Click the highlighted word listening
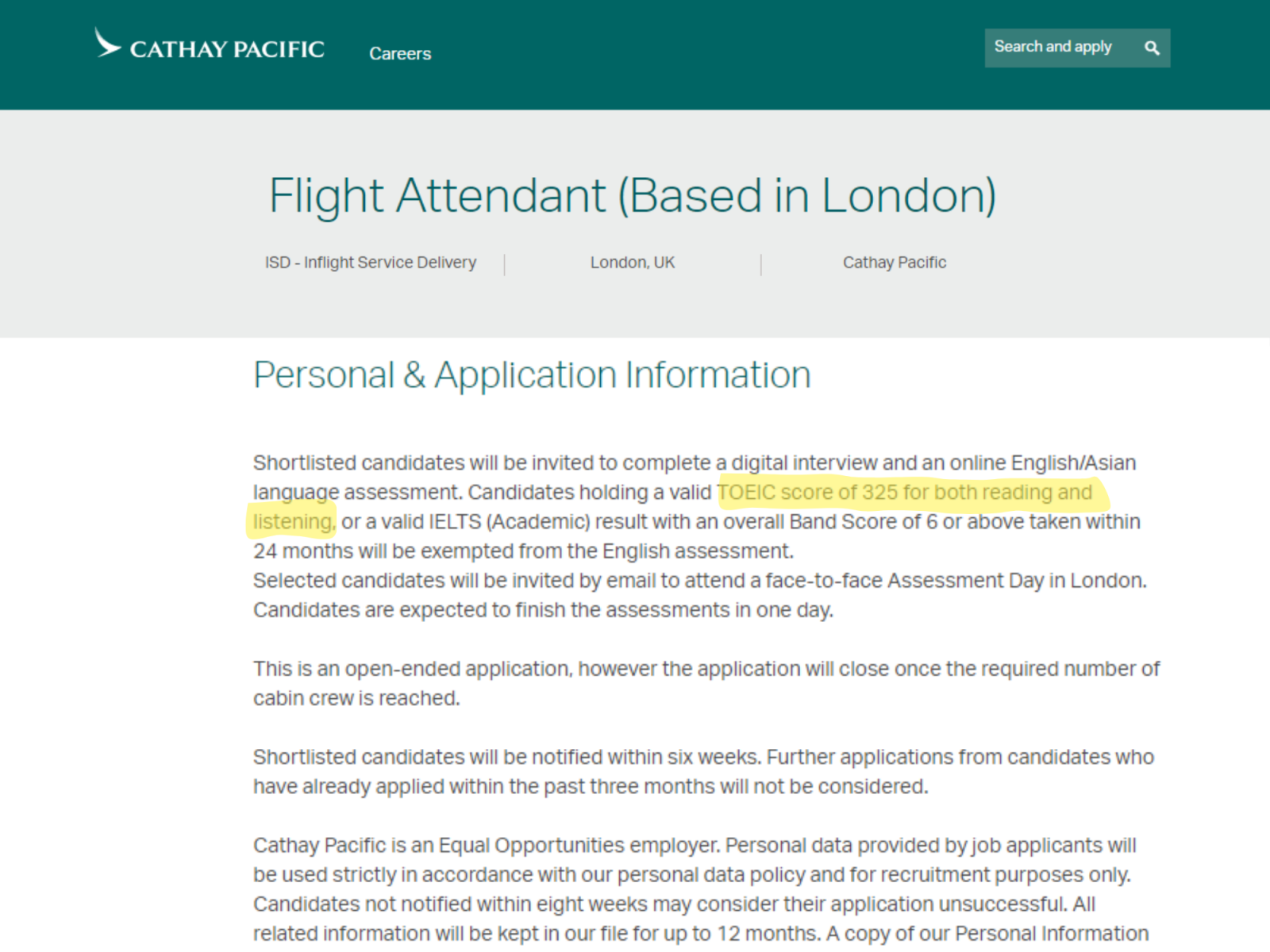Viewport: 1270px width, 952px height. [x=294, y=522]
